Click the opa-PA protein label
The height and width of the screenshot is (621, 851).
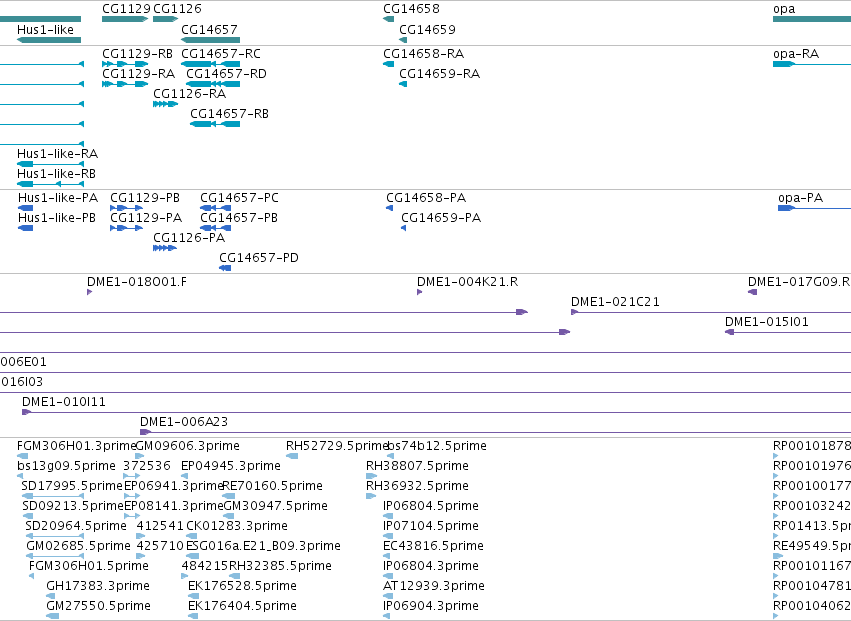(801, 198)
